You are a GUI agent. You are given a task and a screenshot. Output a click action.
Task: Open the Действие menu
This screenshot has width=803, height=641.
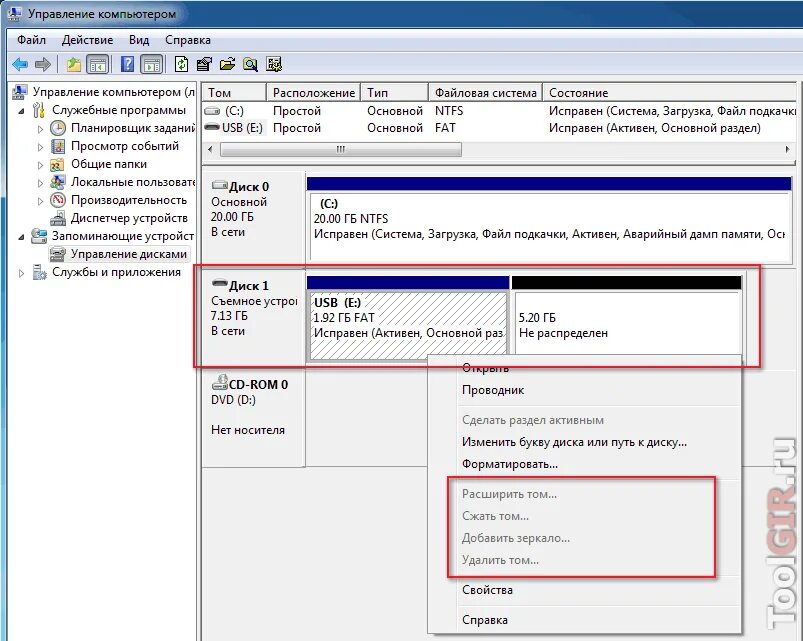(88, 40)
